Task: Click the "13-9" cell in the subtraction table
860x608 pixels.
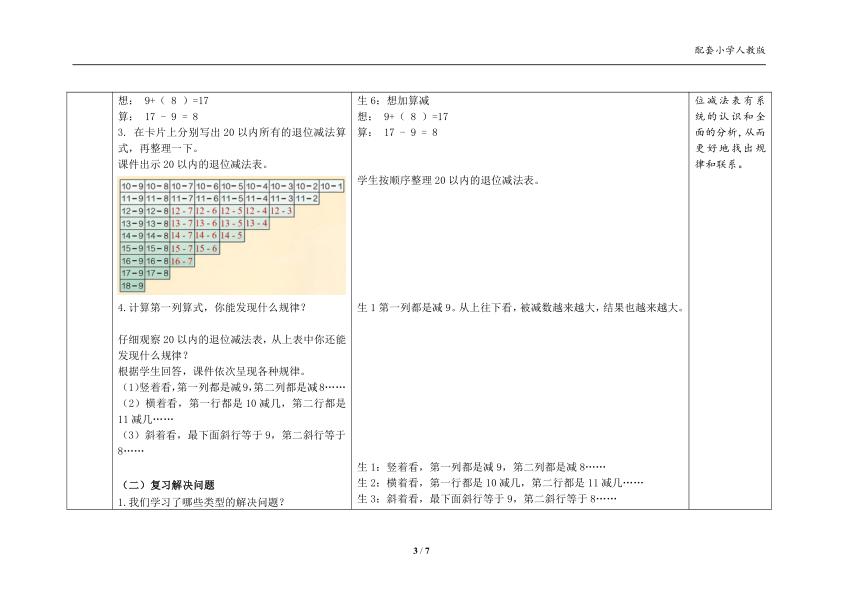Action: [133, 224]
